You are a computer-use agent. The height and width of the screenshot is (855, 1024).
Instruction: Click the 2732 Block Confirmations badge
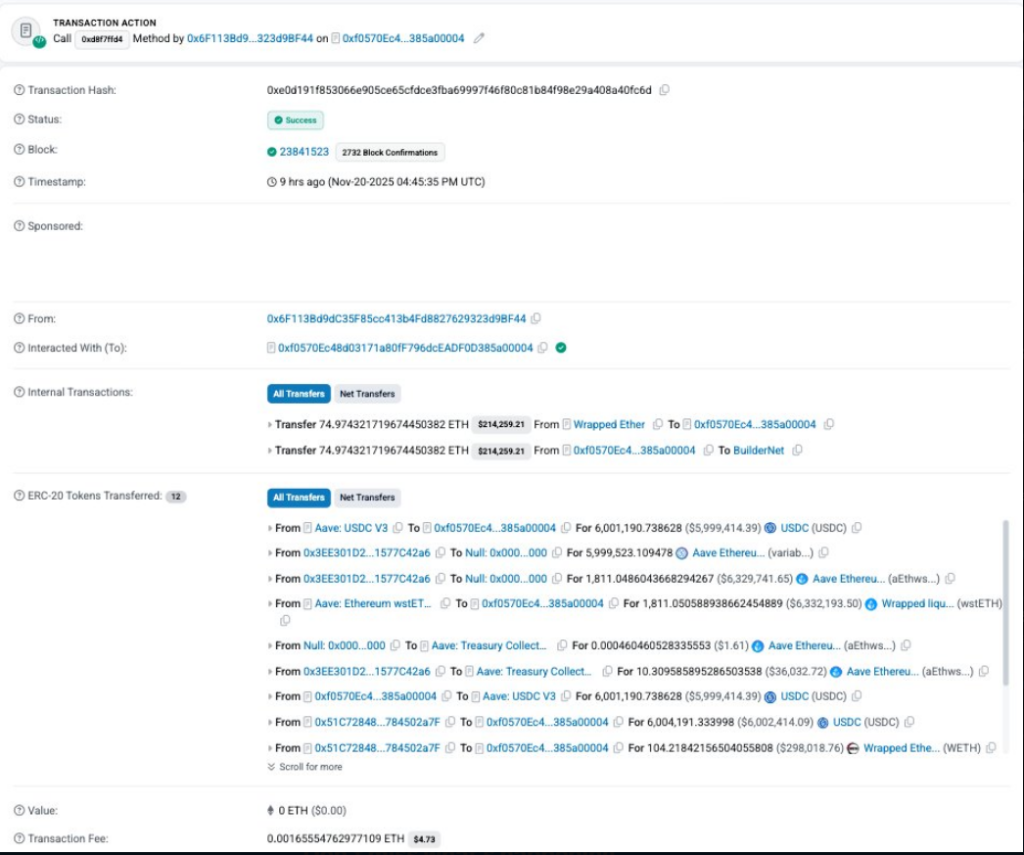pos(390,152)
